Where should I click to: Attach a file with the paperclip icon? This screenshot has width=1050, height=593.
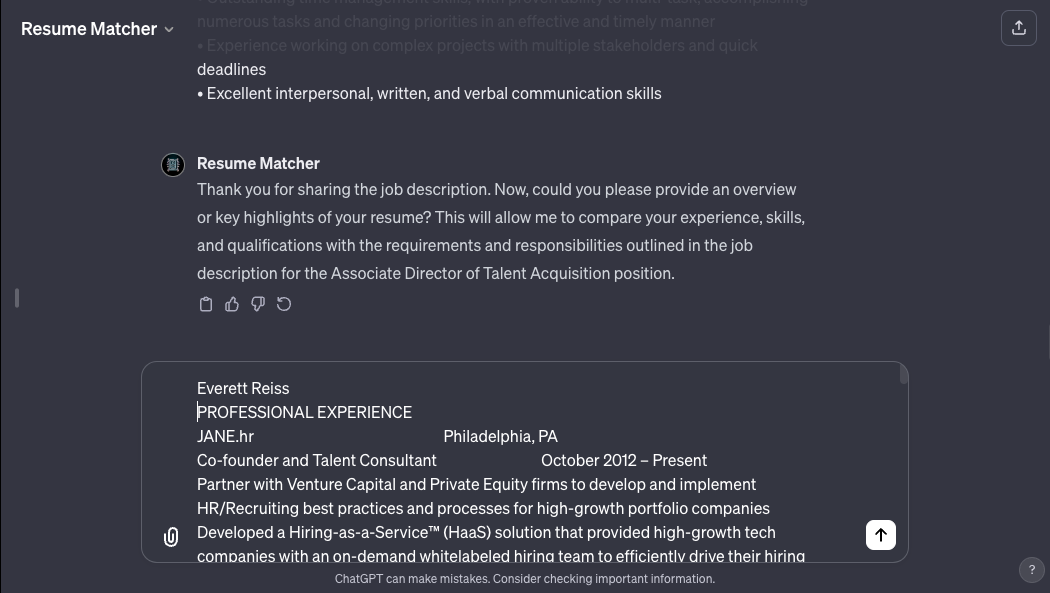click(x=171, y=537)
